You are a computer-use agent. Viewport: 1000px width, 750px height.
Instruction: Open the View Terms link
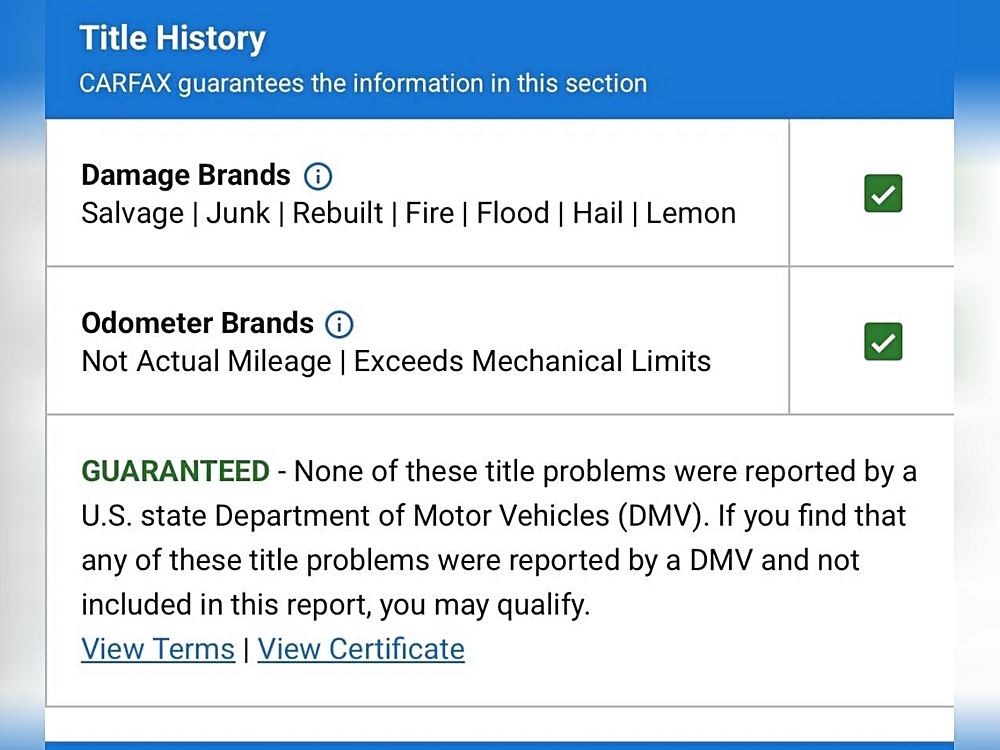pyautogui.click(x=158, y=649)
